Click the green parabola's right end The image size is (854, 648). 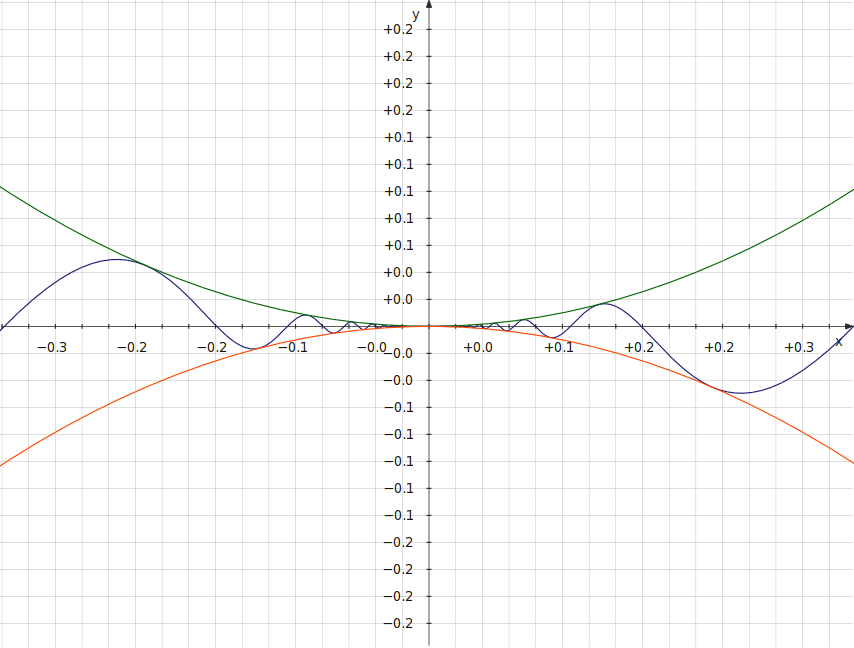pos(851,189)
